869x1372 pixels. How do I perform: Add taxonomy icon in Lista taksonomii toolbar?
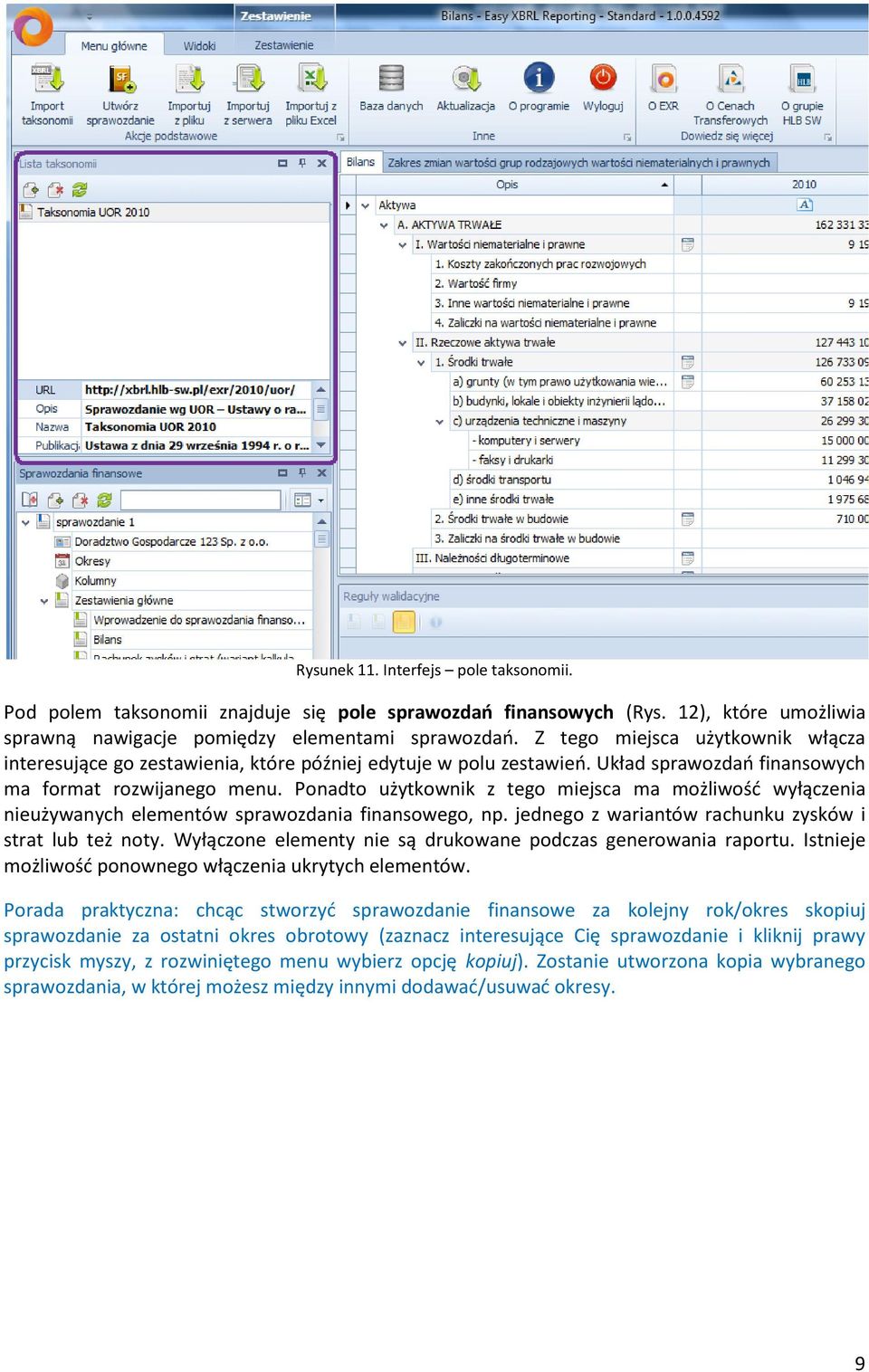[x=31, y=190]
